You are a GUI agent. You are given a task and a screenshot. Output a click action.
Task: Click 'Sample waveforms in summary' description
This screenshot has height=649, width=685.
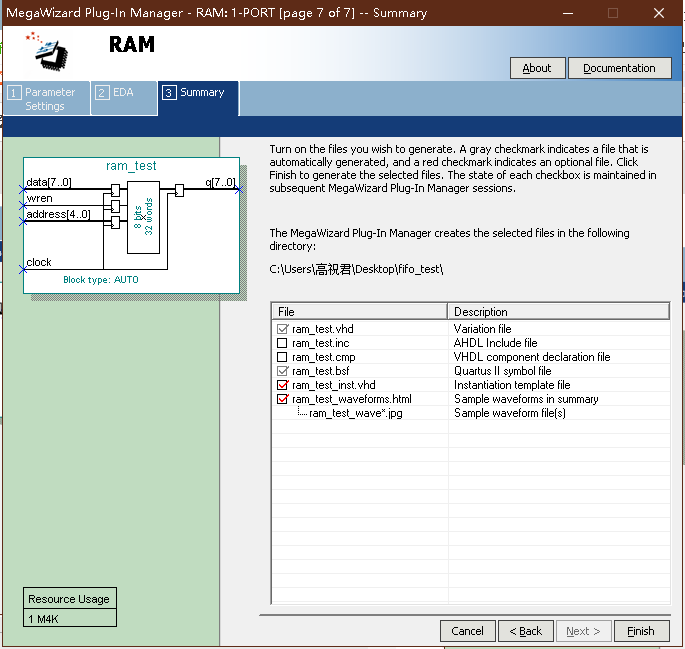point(526,399)
